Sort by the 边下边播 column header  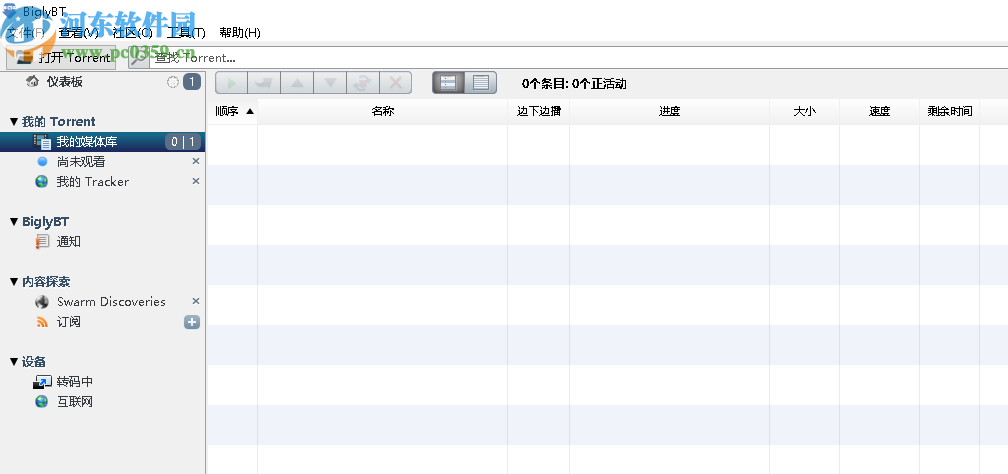539,111
